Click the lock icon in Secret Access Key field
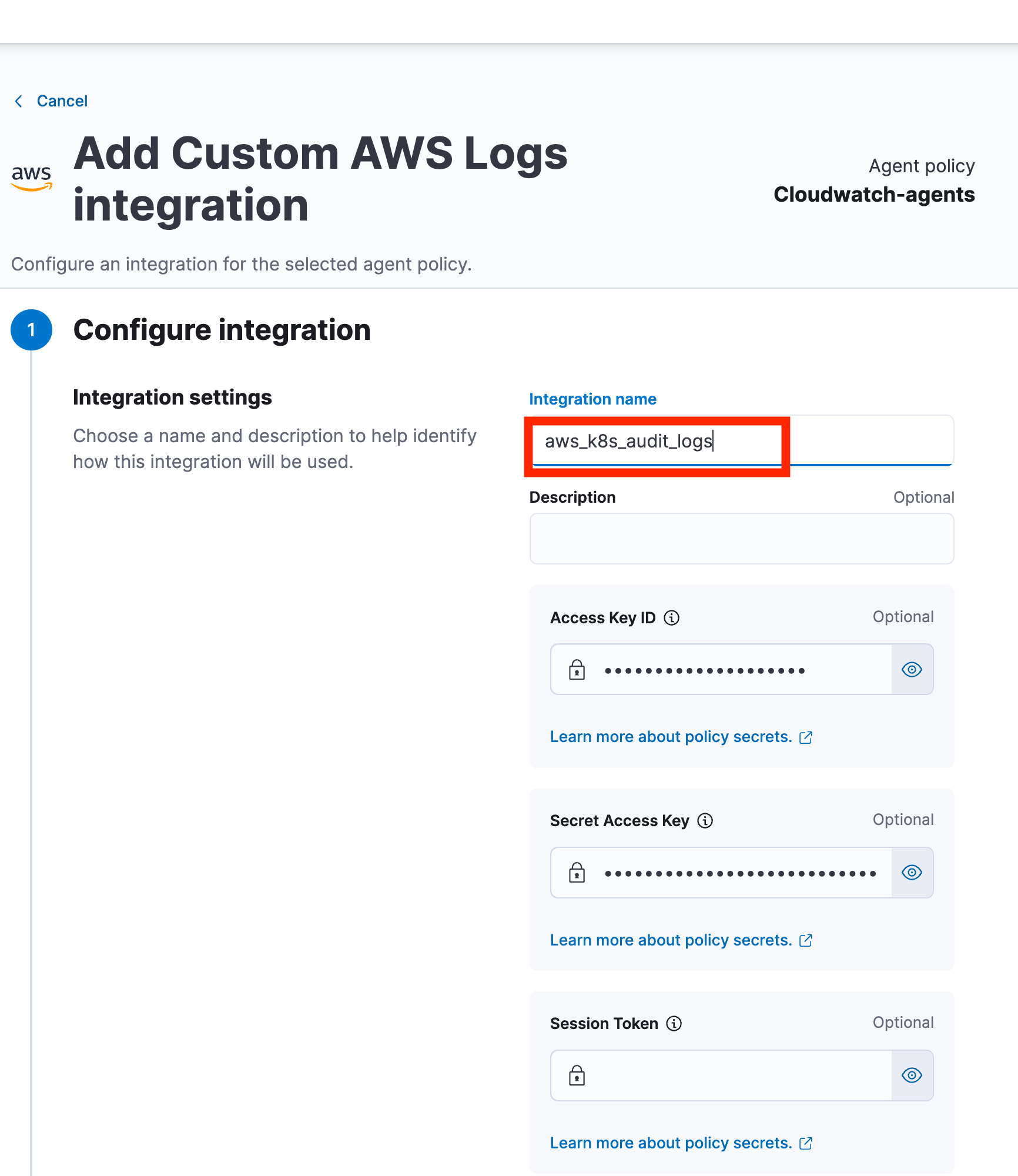This screenshot has height=1176, width=1018. coord(577,873)
